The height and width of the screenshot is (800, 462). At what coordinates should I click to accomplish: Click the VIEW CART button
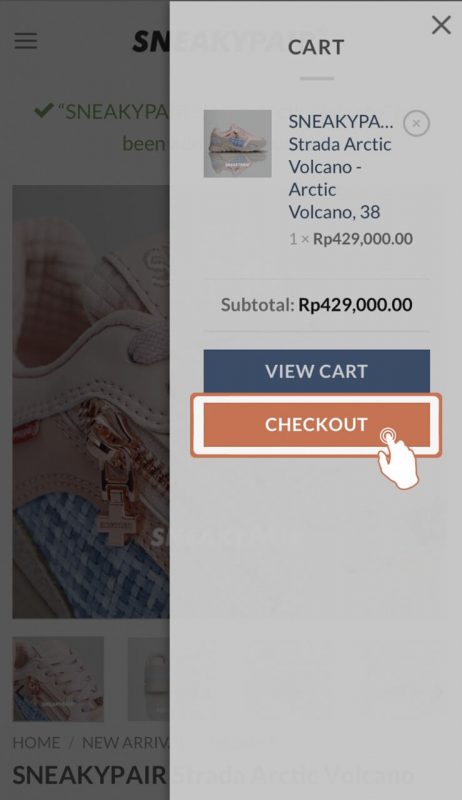(317, 371)
